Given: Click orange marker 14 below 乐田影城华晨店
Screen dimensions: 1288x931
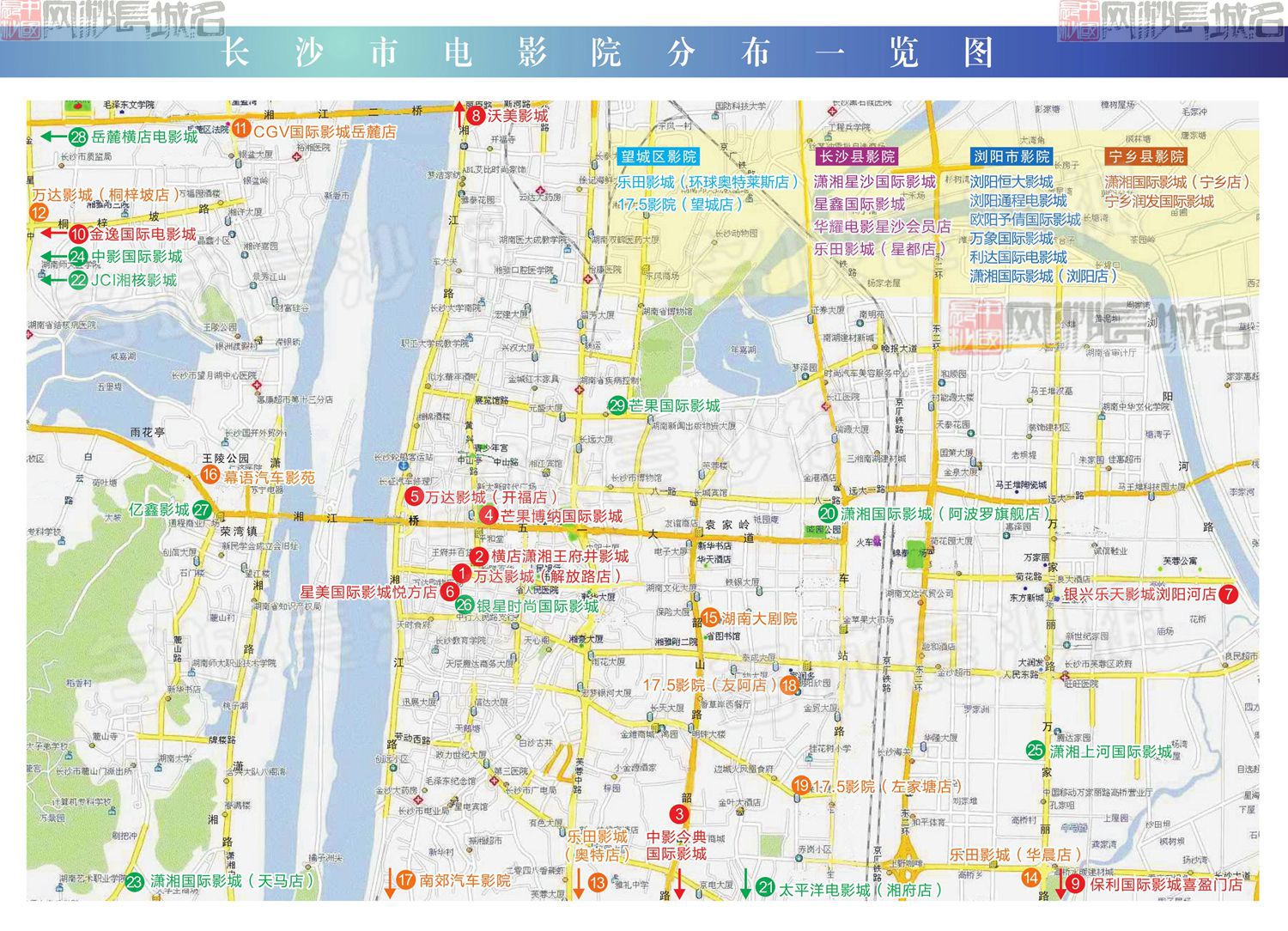Looking at the screenshot, I should (x=1031, y=878).
